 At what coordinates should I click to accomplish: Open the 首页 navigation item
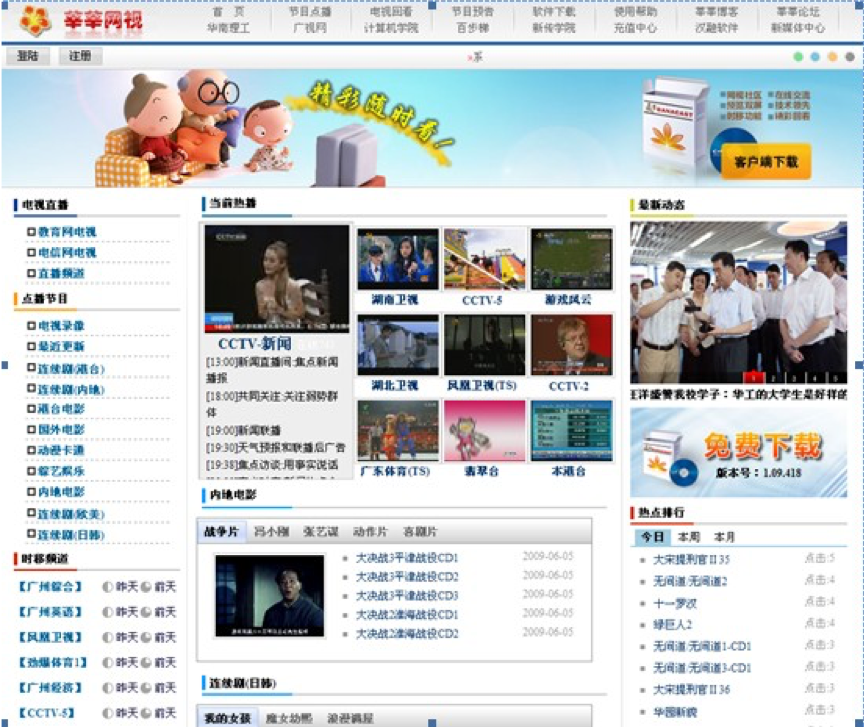[229, 12]
